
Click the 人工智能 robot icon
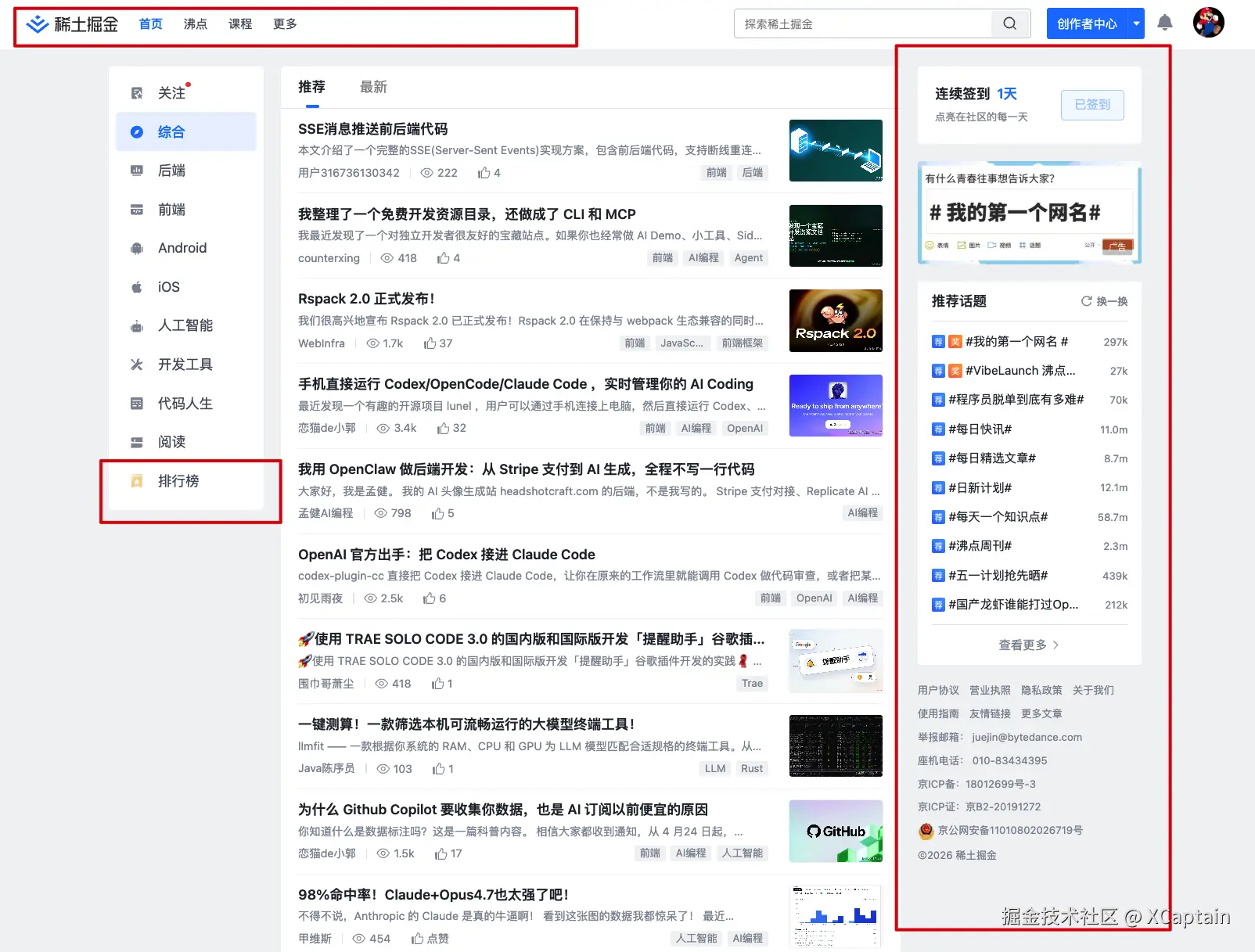click(x=137, y=325)
